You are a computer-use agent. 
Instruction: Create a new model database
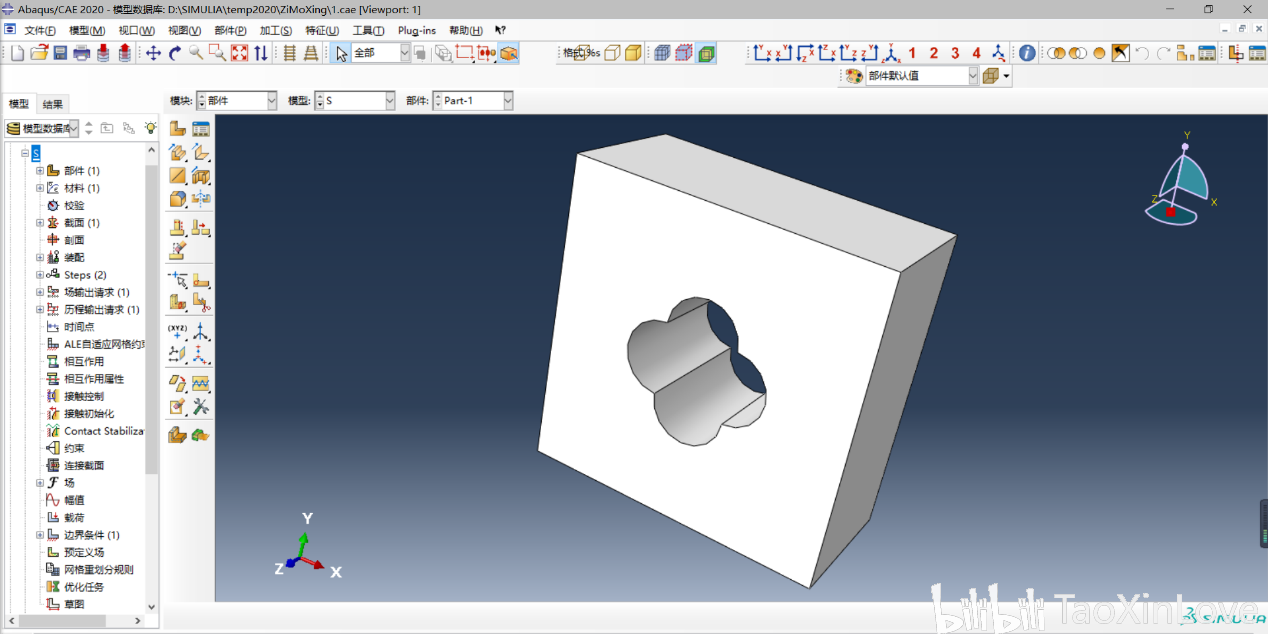click(17, 53)
